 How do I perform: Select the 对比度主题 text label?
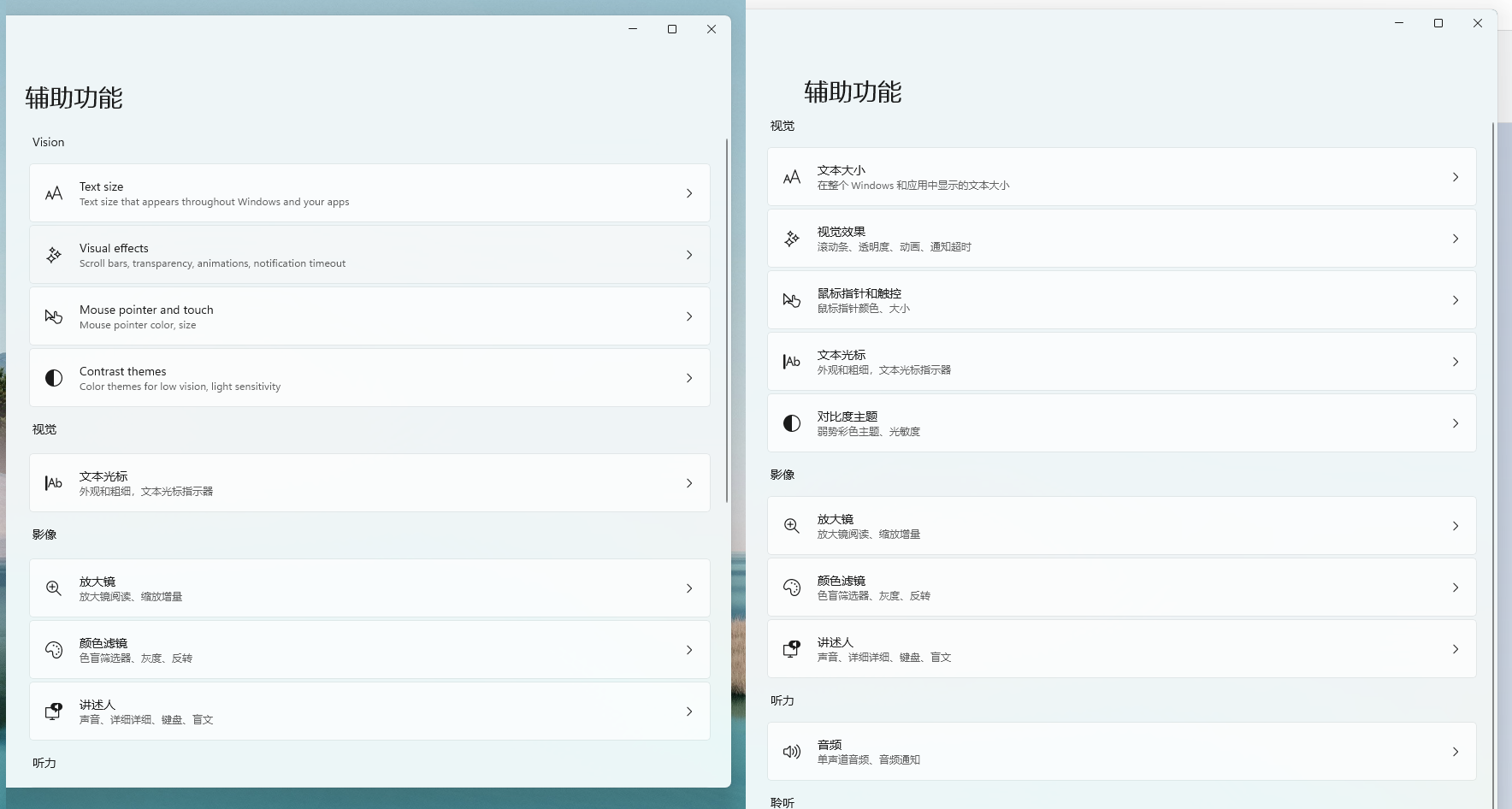click(847, 416)
